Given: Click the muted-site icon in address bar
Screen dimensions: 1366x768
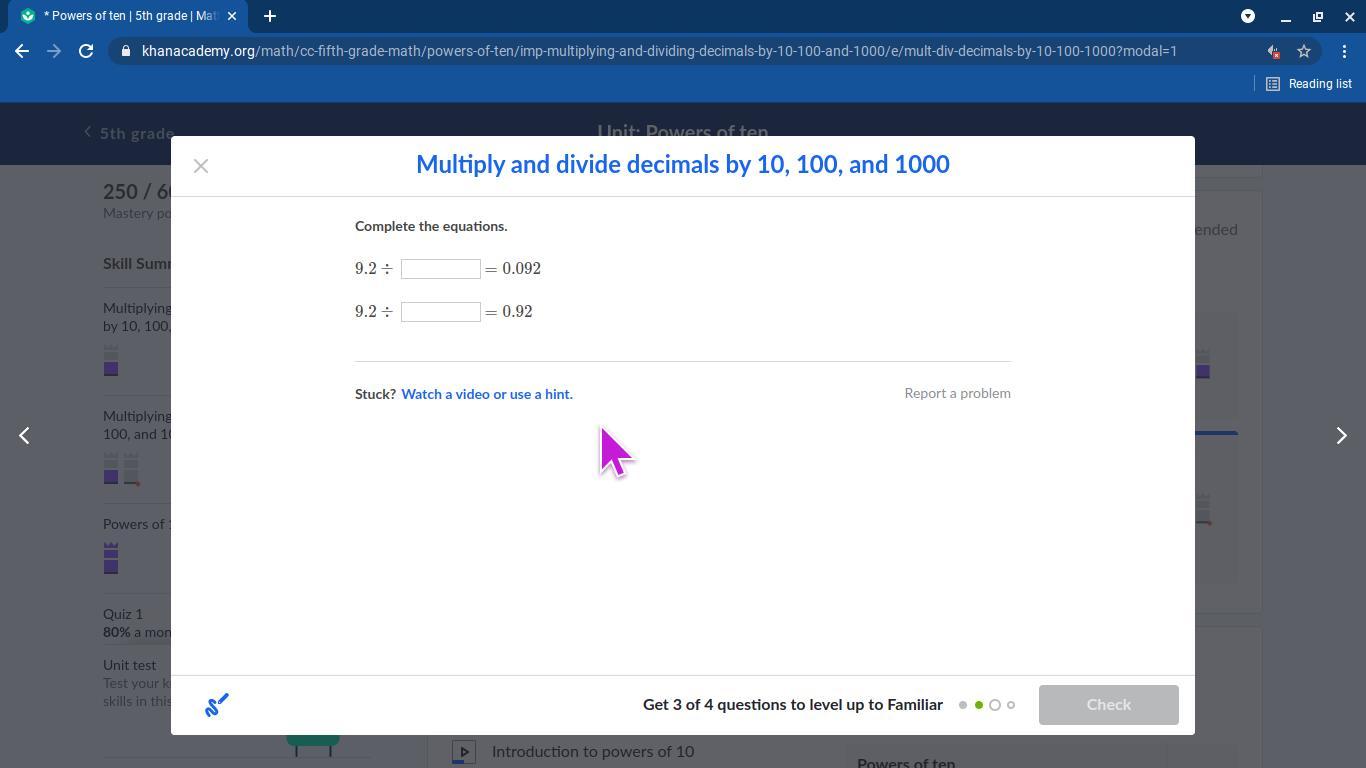Looking at the screenshot, I should point(1273,51).
